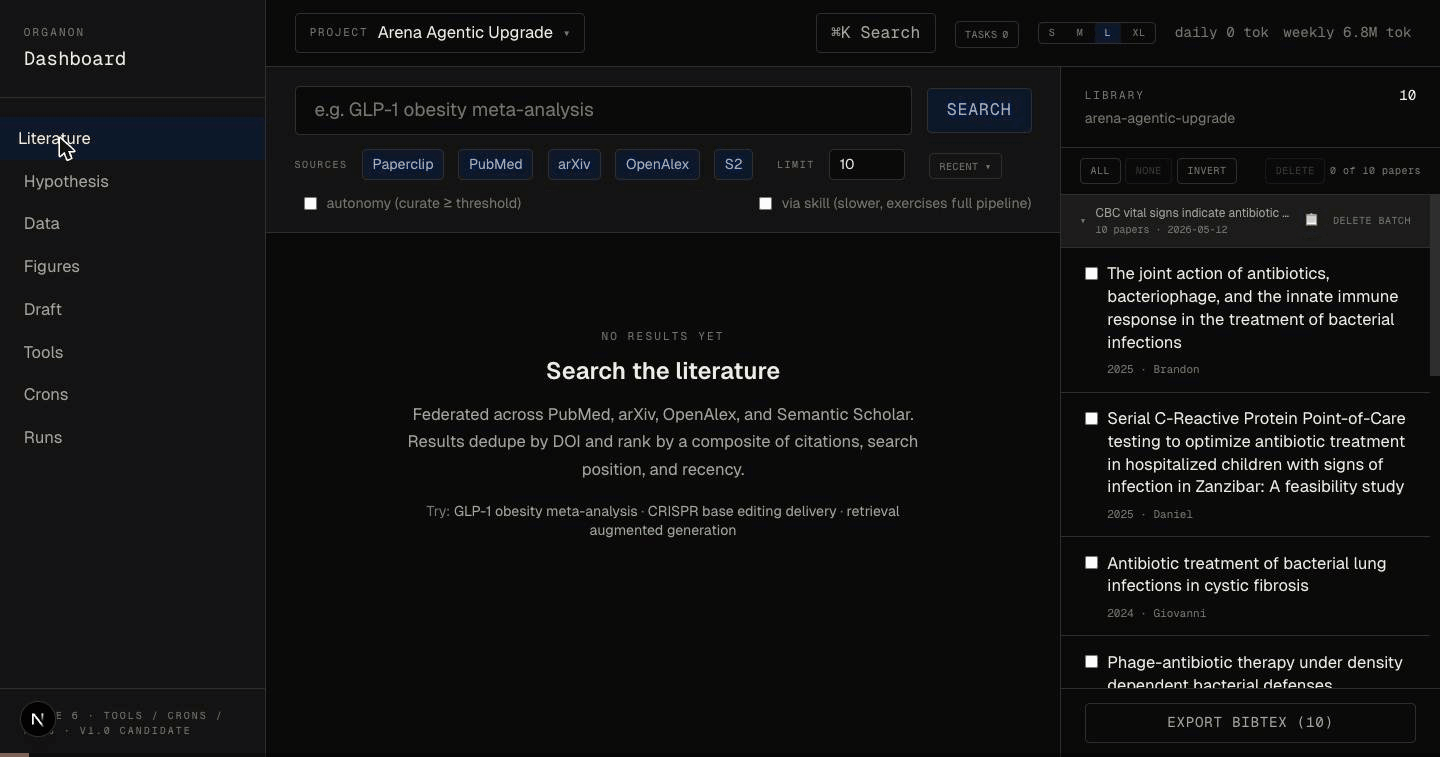
Task: Select size M option
Action: pyautogui.click(x=1079, y=33)
